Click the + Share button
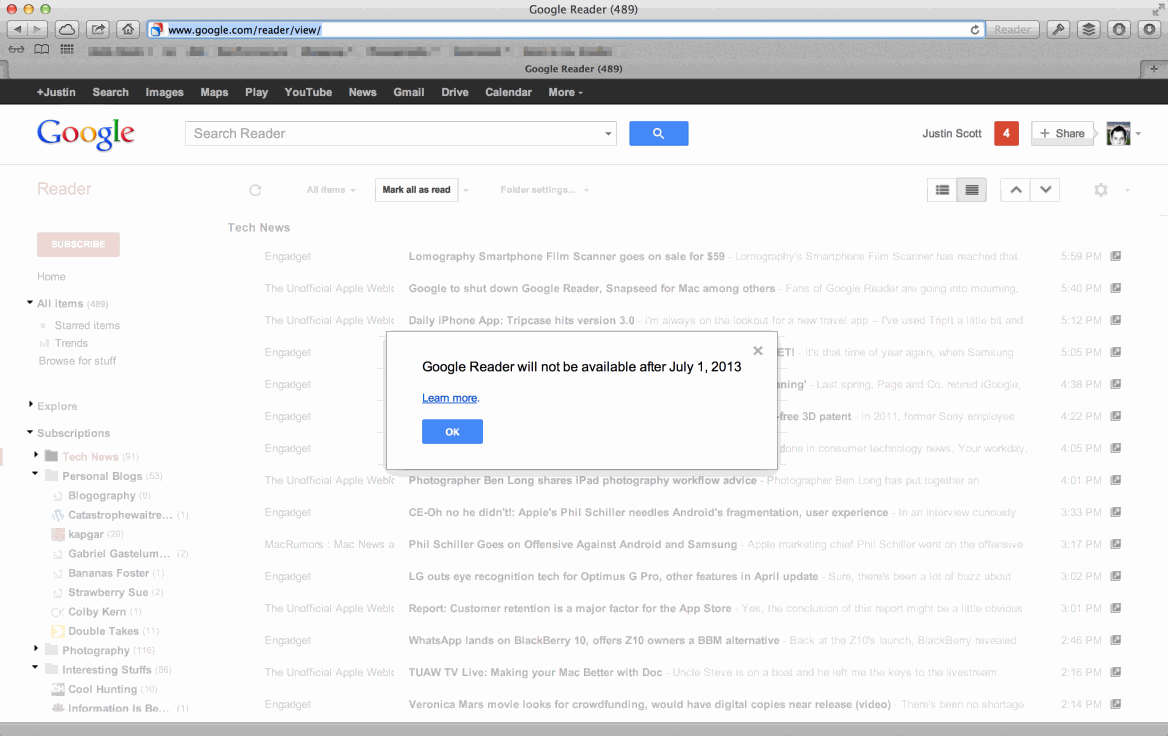 pyautogui.click(x=1062, y=133)
